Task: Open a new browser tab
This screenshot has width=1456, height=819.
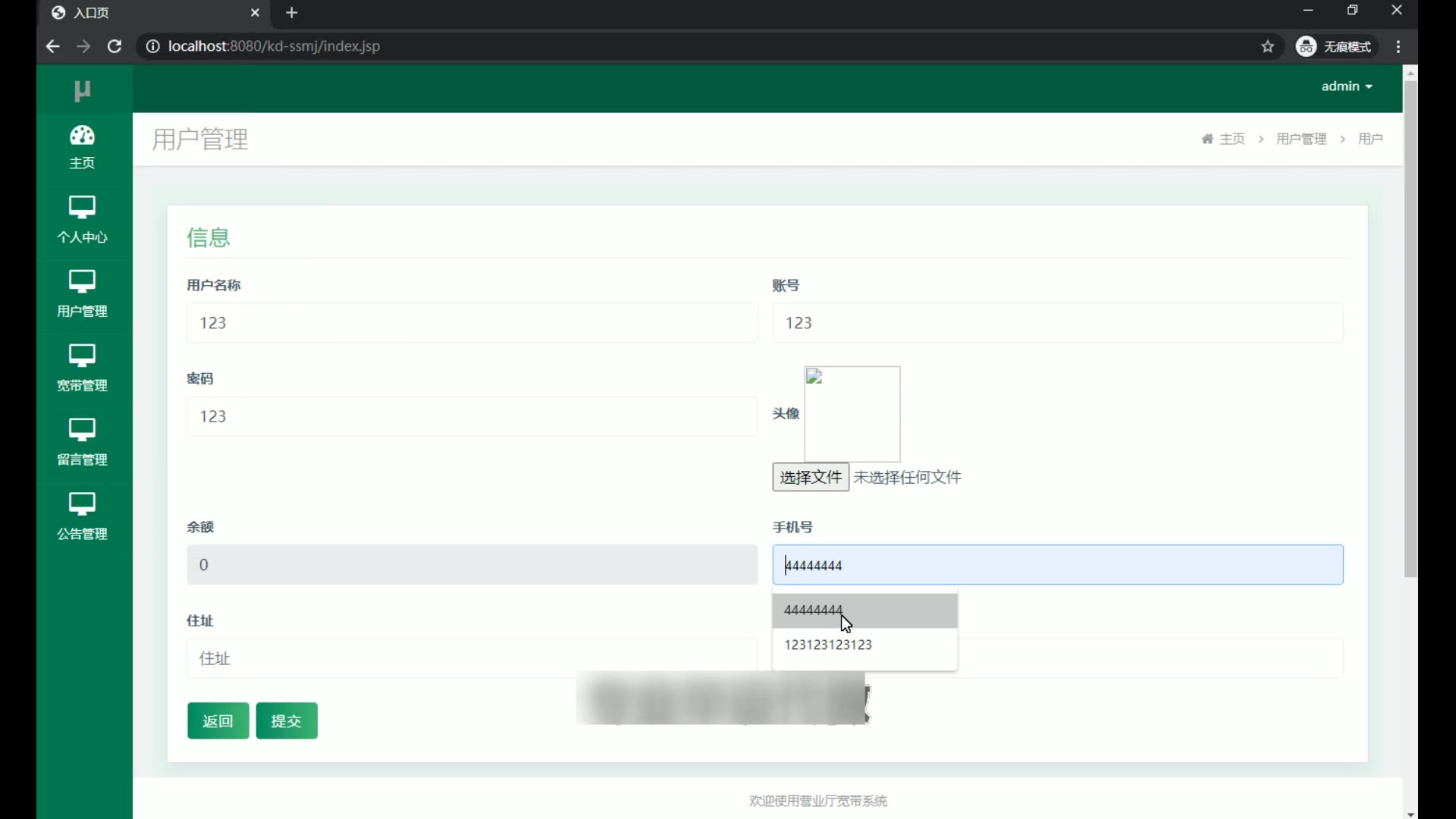Action: (292, 13)
